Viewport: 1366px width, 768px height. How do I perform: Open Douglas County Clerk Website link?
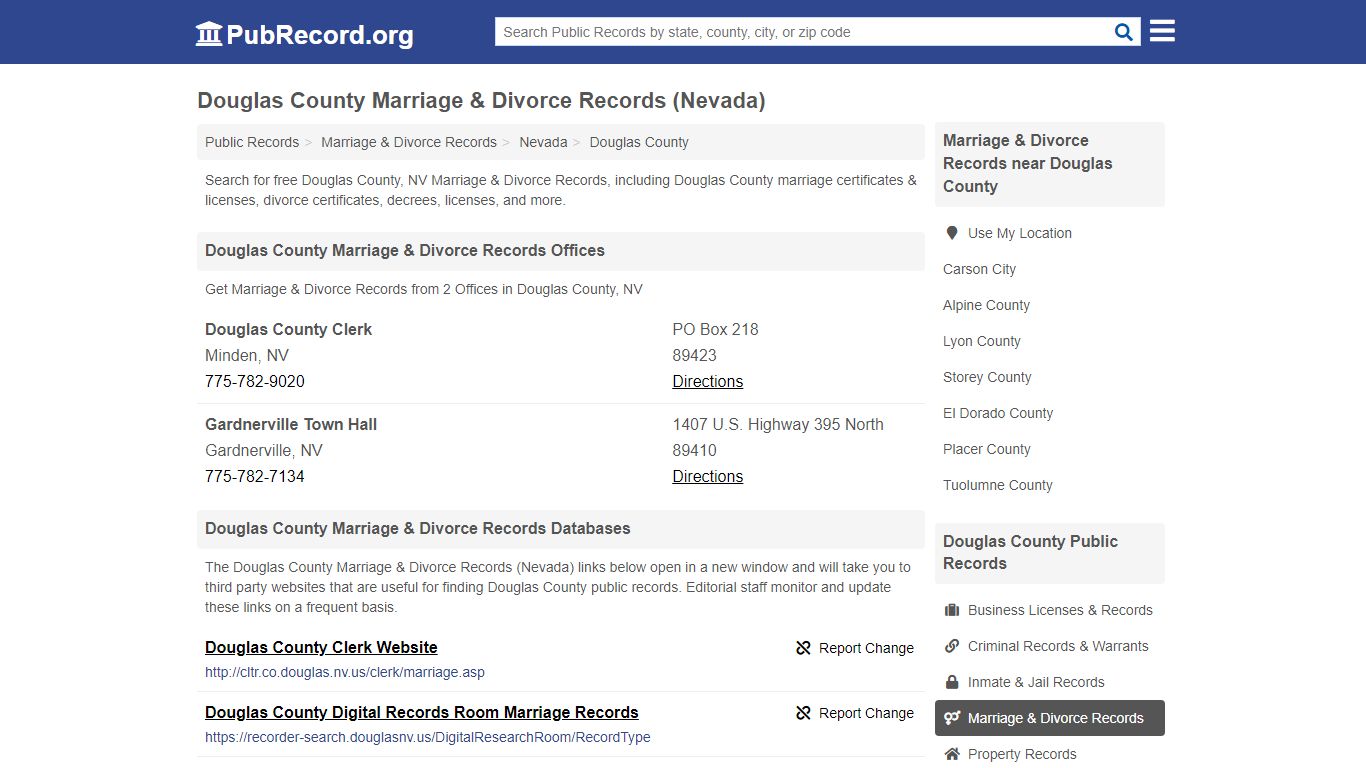click(321, 647)
